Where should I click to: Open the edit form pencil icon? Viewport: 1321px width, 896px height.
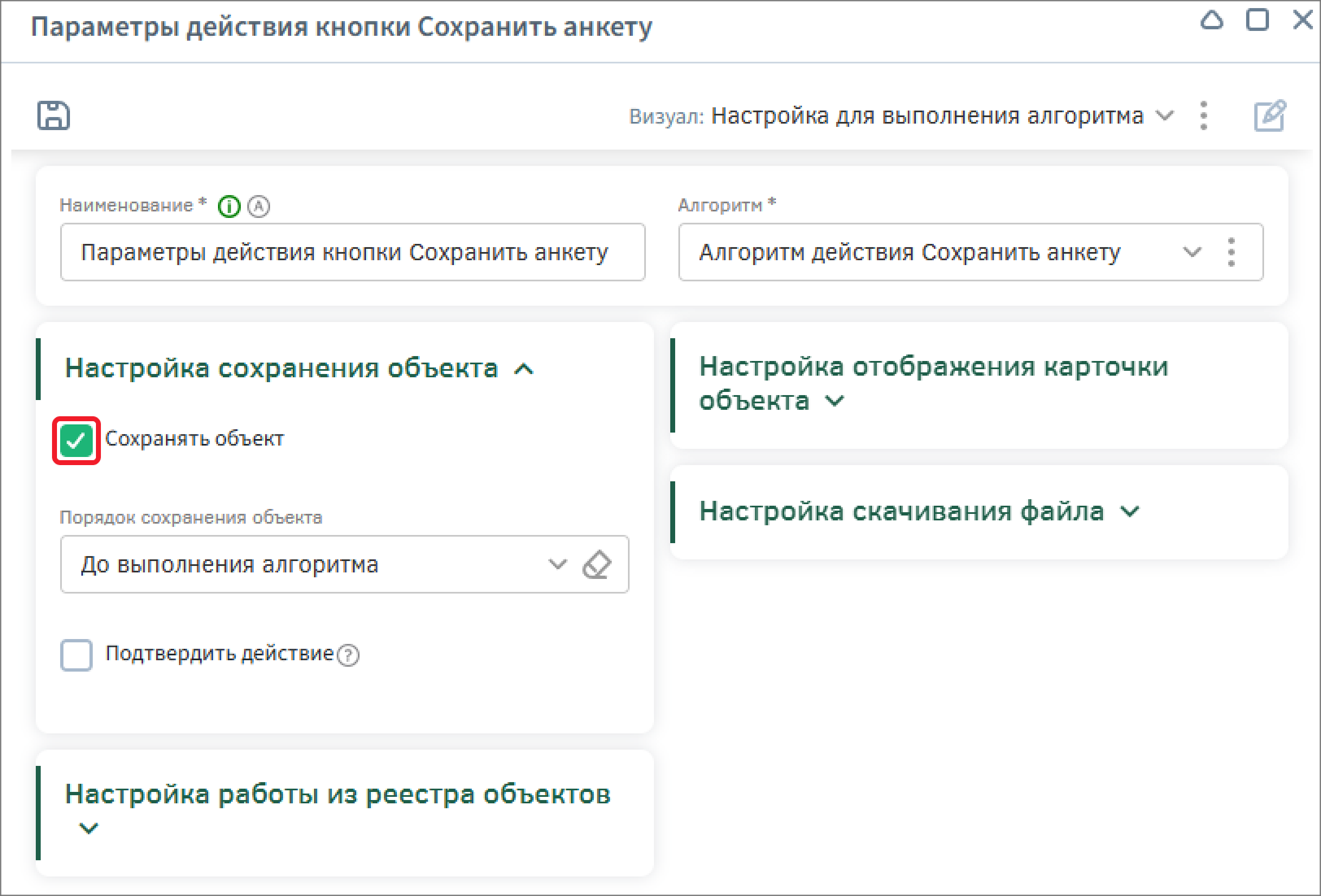(x=1269, y=115)
